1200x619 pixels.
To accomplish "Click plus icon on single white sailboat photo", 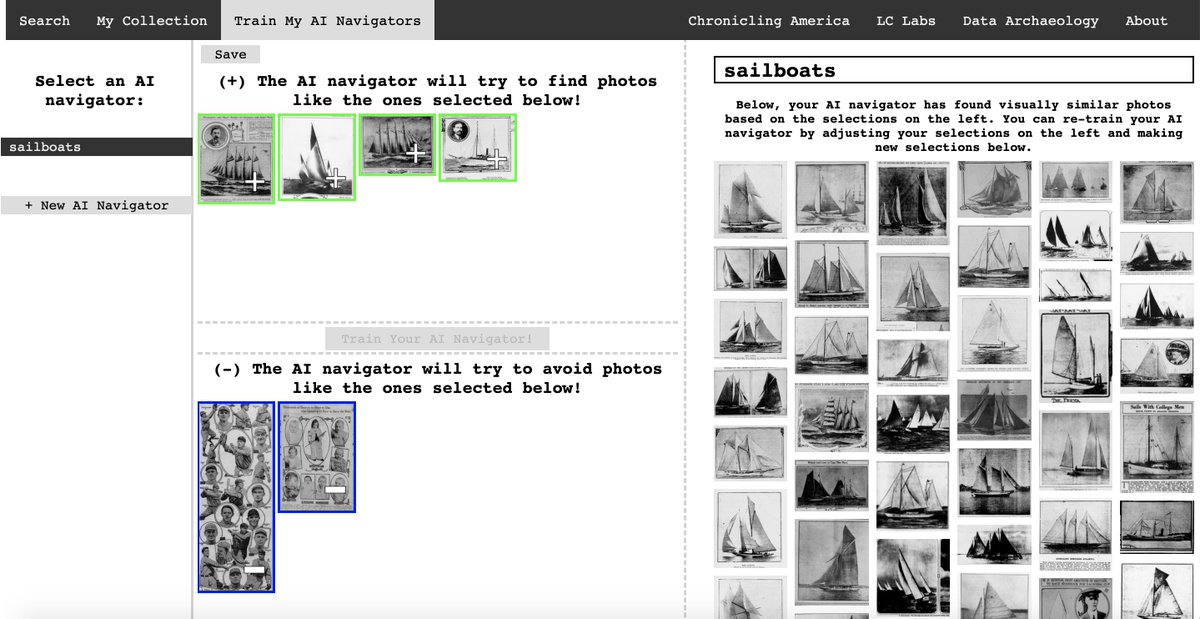I will [336, 179].
